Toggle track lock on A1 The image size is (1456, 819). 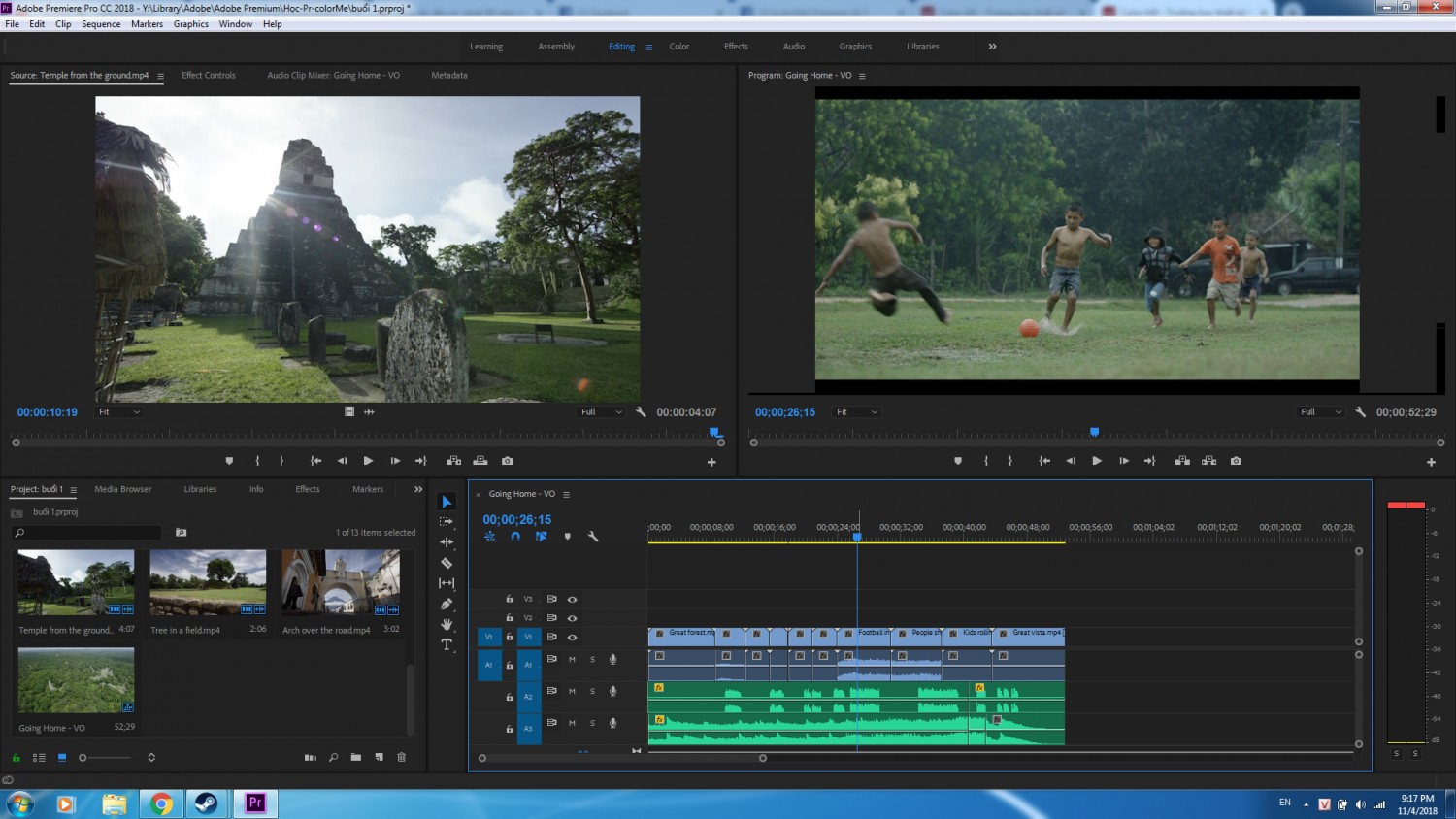[x=509, y=665]
